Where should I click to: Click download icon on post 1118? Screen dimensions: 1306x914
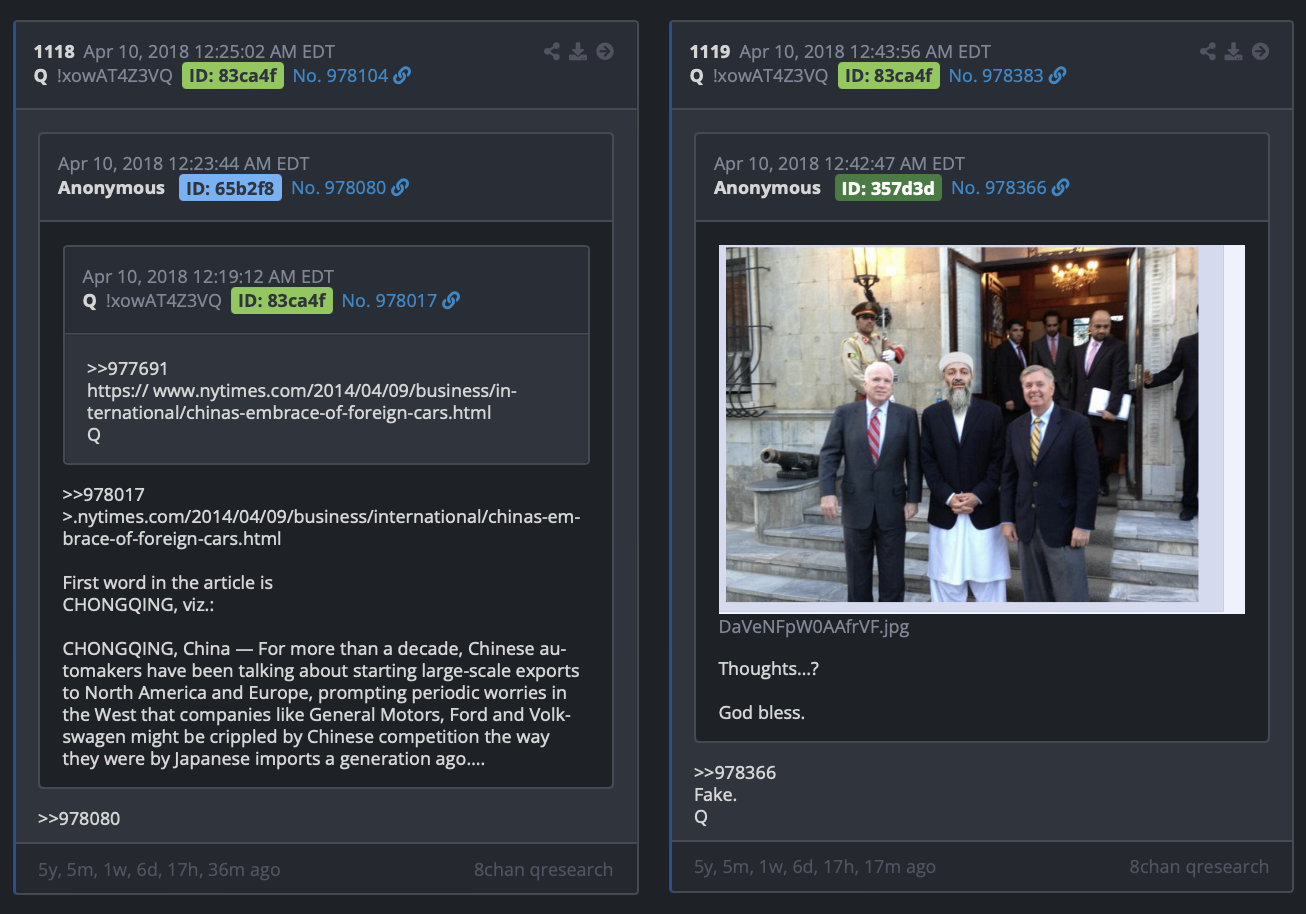pyautogui.click(x=578, y=51)
